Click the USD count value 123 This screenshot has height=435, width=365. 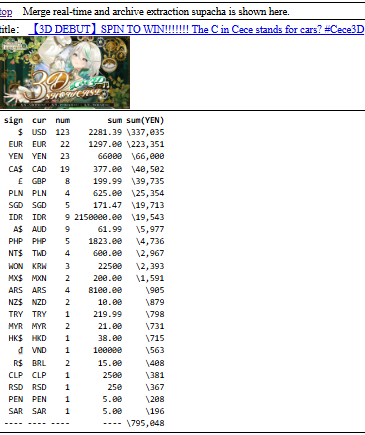(x=63, y=132)
